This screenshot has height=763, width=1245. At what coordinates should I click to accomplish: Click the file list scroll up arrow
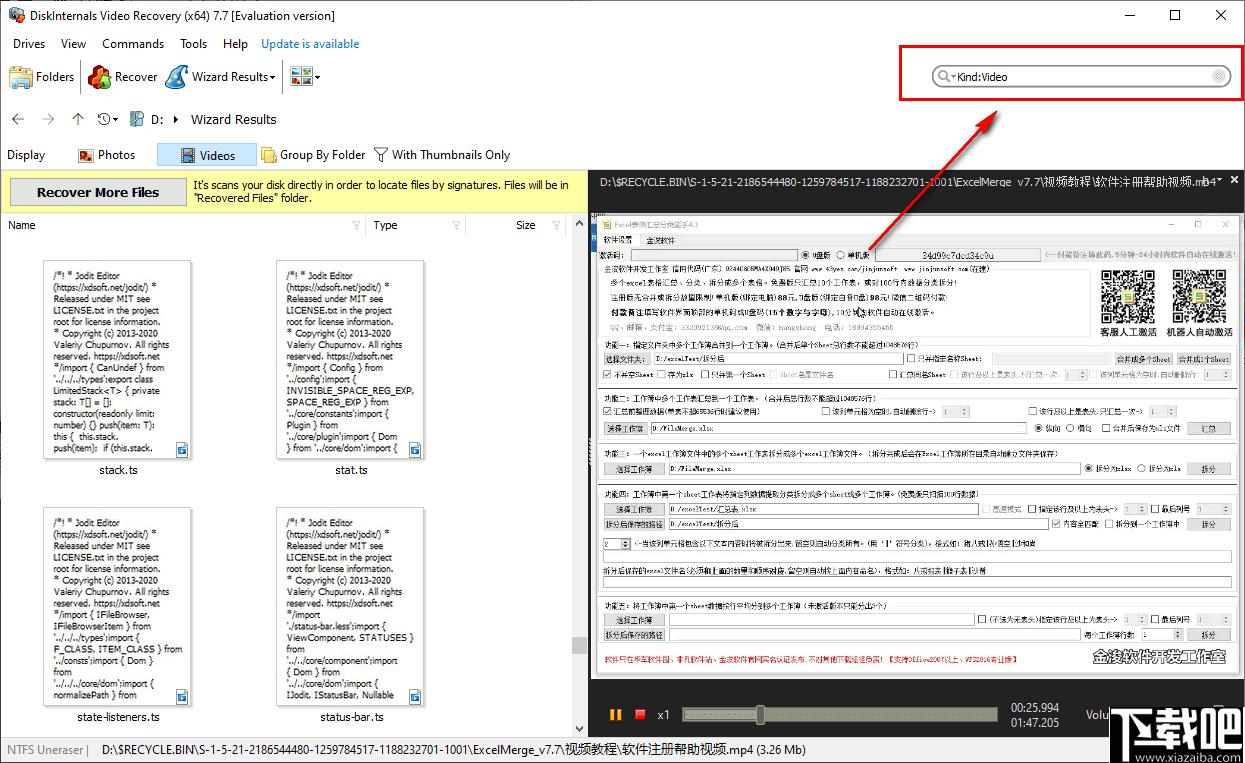click(579, 224)
